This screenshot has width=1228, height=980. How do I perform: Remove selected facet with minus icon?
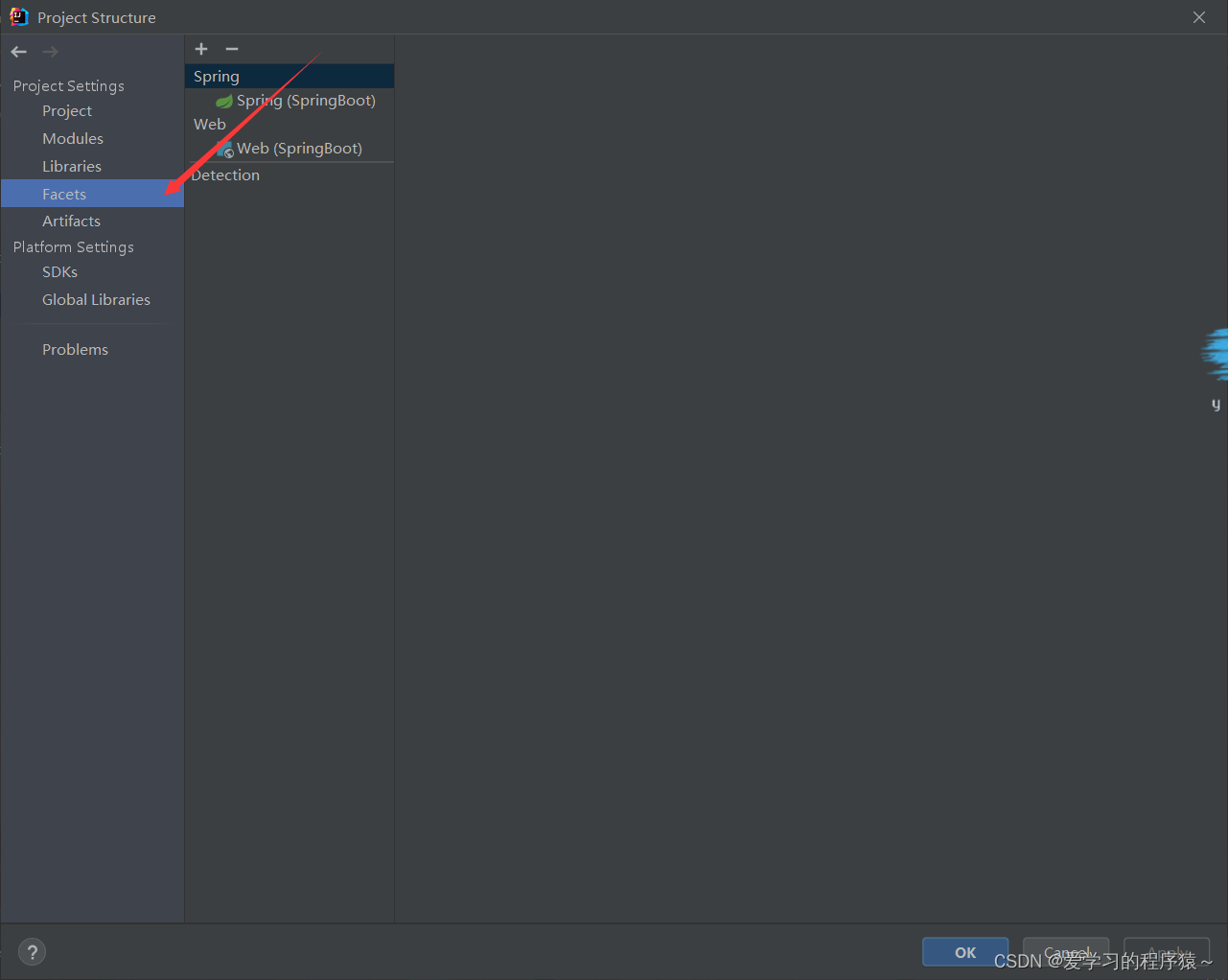(232, 49)
